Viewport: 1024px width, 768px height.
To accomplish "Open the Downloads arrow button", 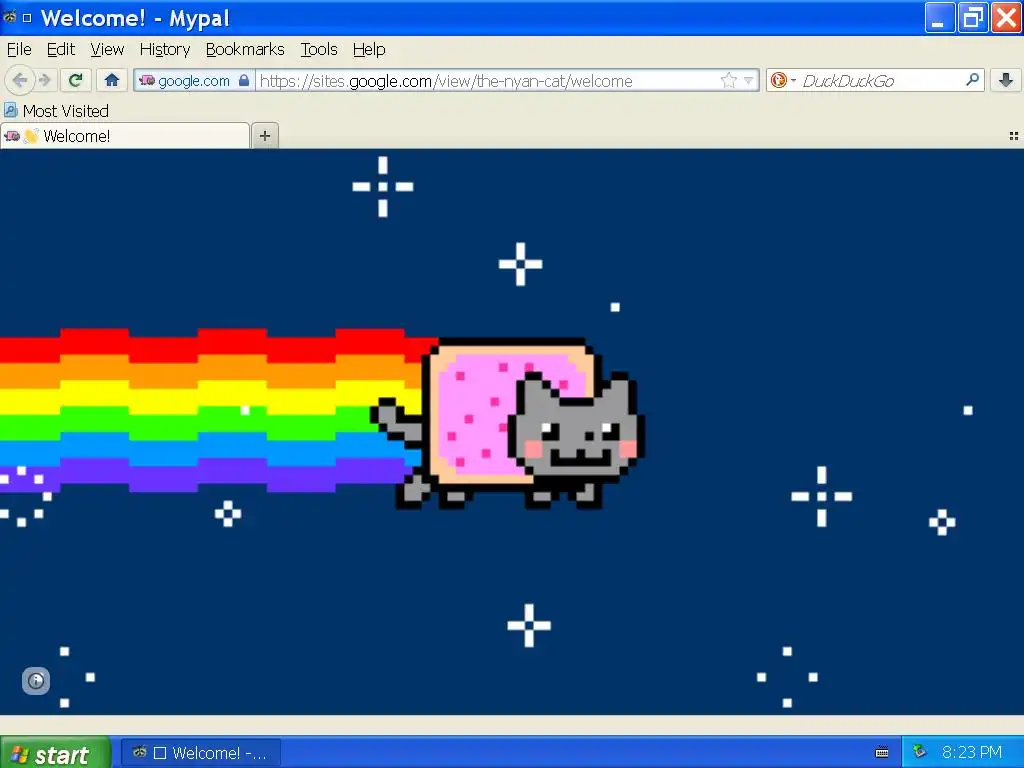I will (1006, 80).
